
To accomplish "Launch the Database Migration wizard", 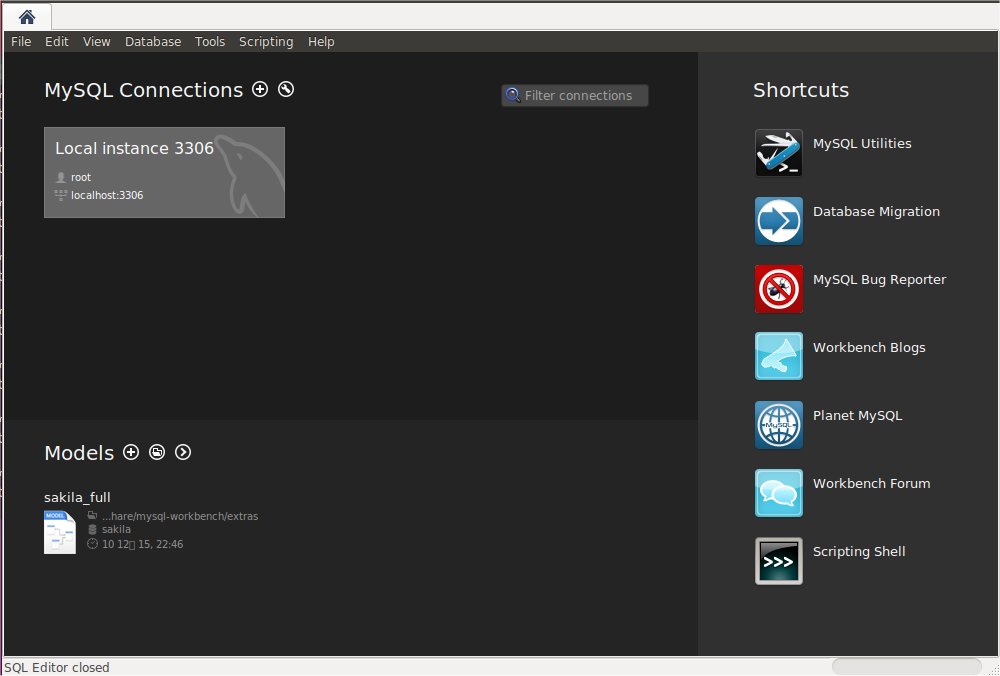I will 778,220.
